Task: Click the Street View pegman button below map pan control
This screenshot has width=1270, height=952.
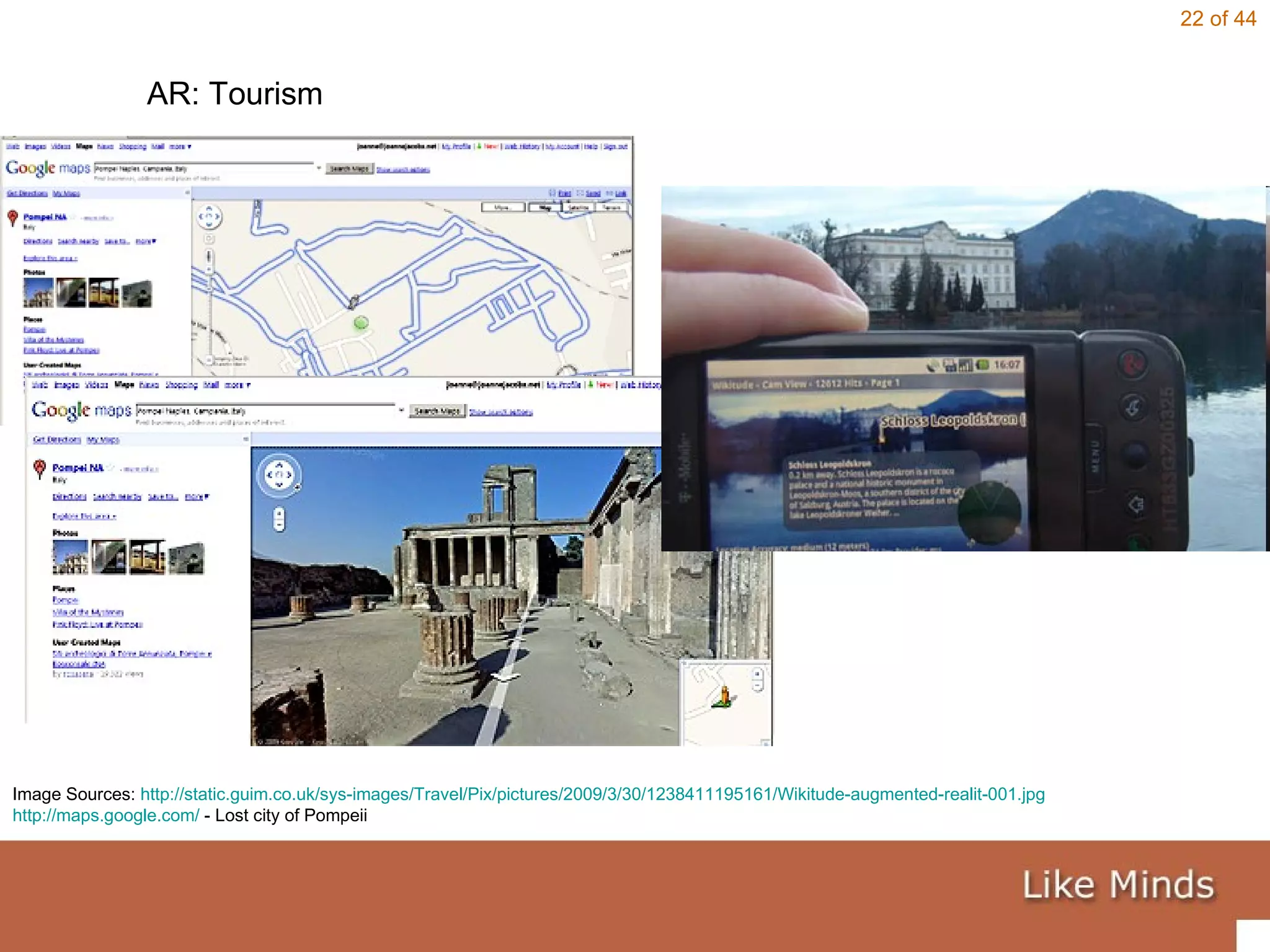Action: point(210,239)
